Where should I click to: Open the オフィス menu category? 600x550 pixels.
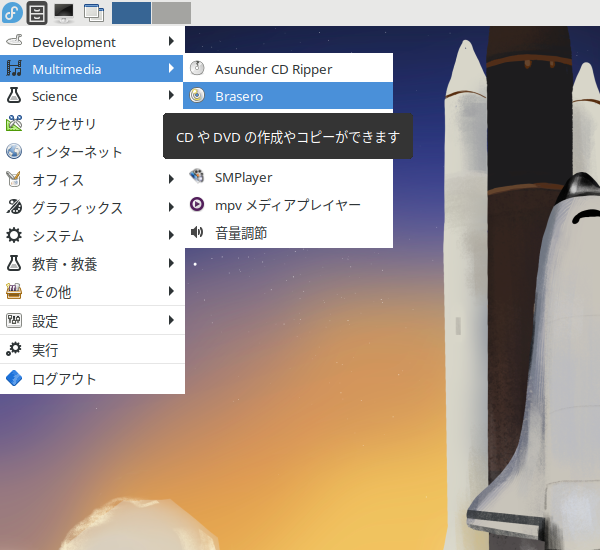[x=92, y=180]
